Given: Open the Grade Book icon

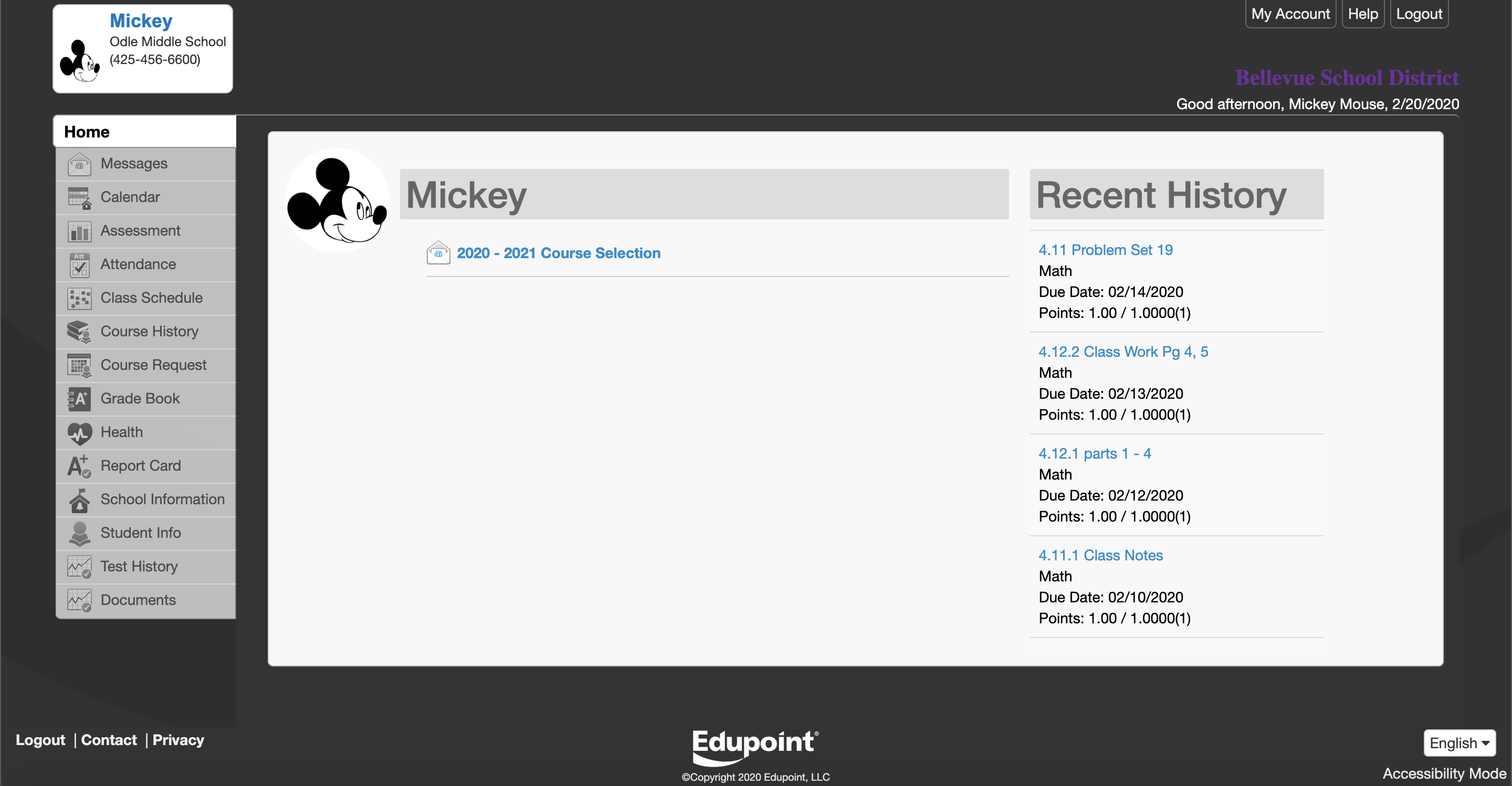Looking at the screenshot, I should [79, 399].
